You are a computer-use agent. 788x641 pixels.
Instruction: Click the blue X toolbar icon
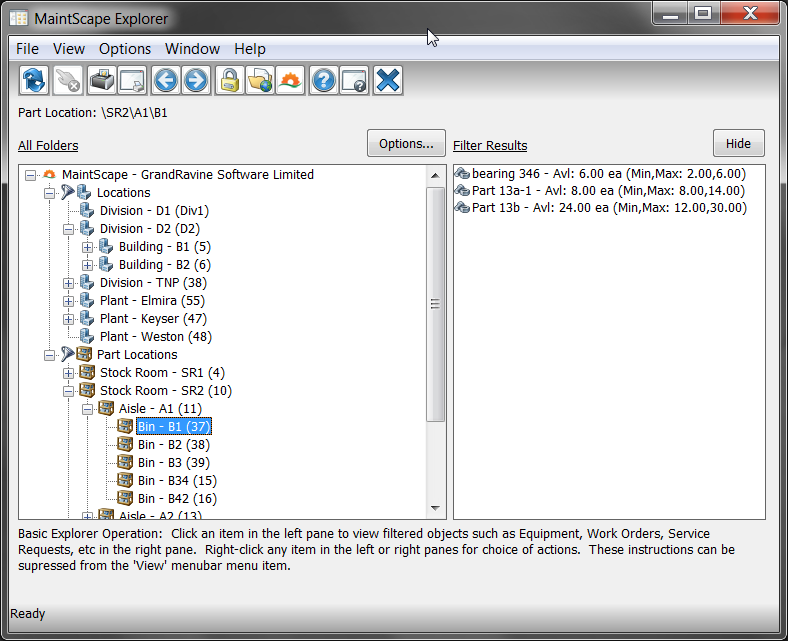pos(387,80)
